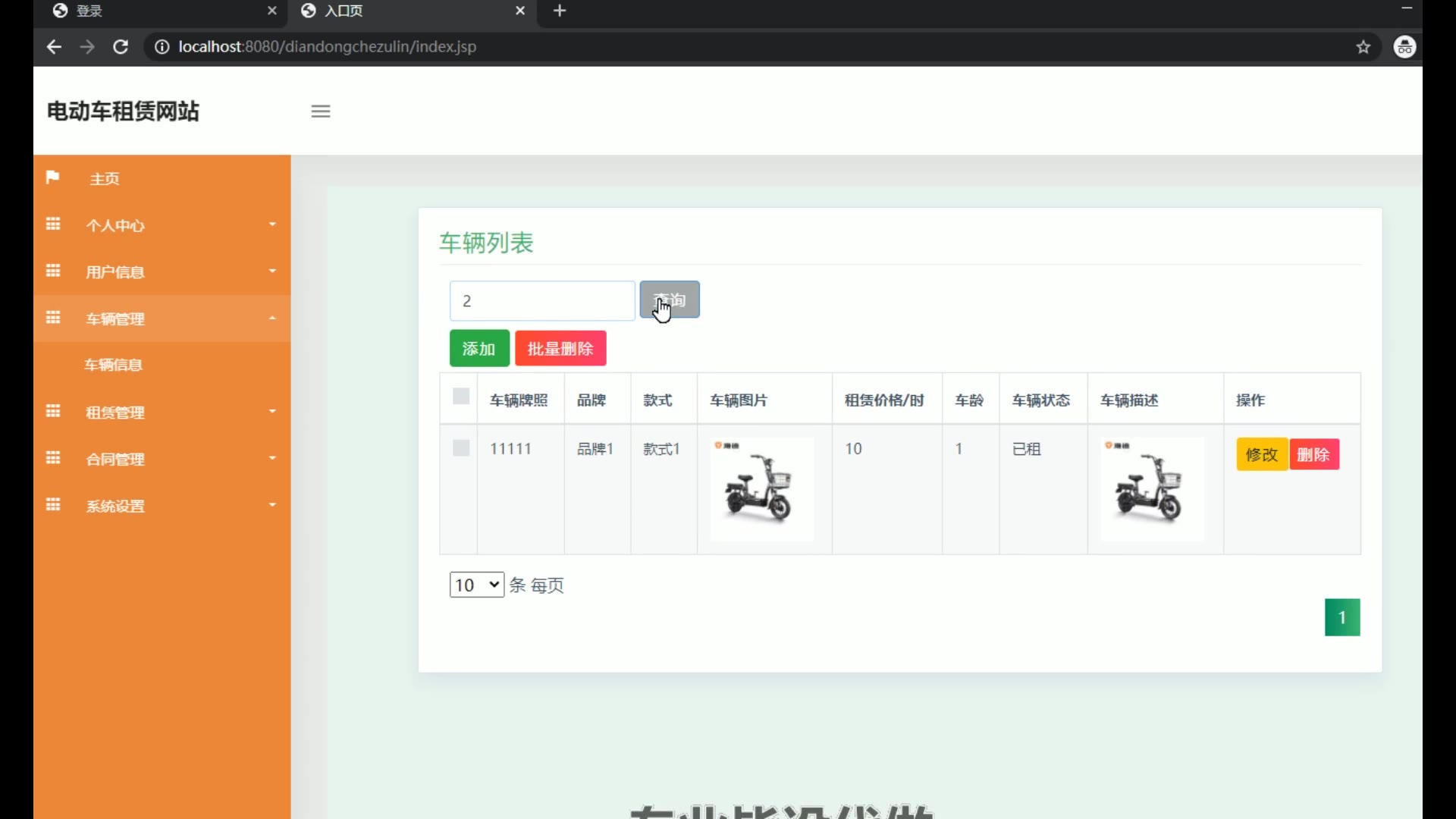Collapse the 车辆管理 menu arrow
Viewport: 1456px width, 819px height.
pos(272,318)
